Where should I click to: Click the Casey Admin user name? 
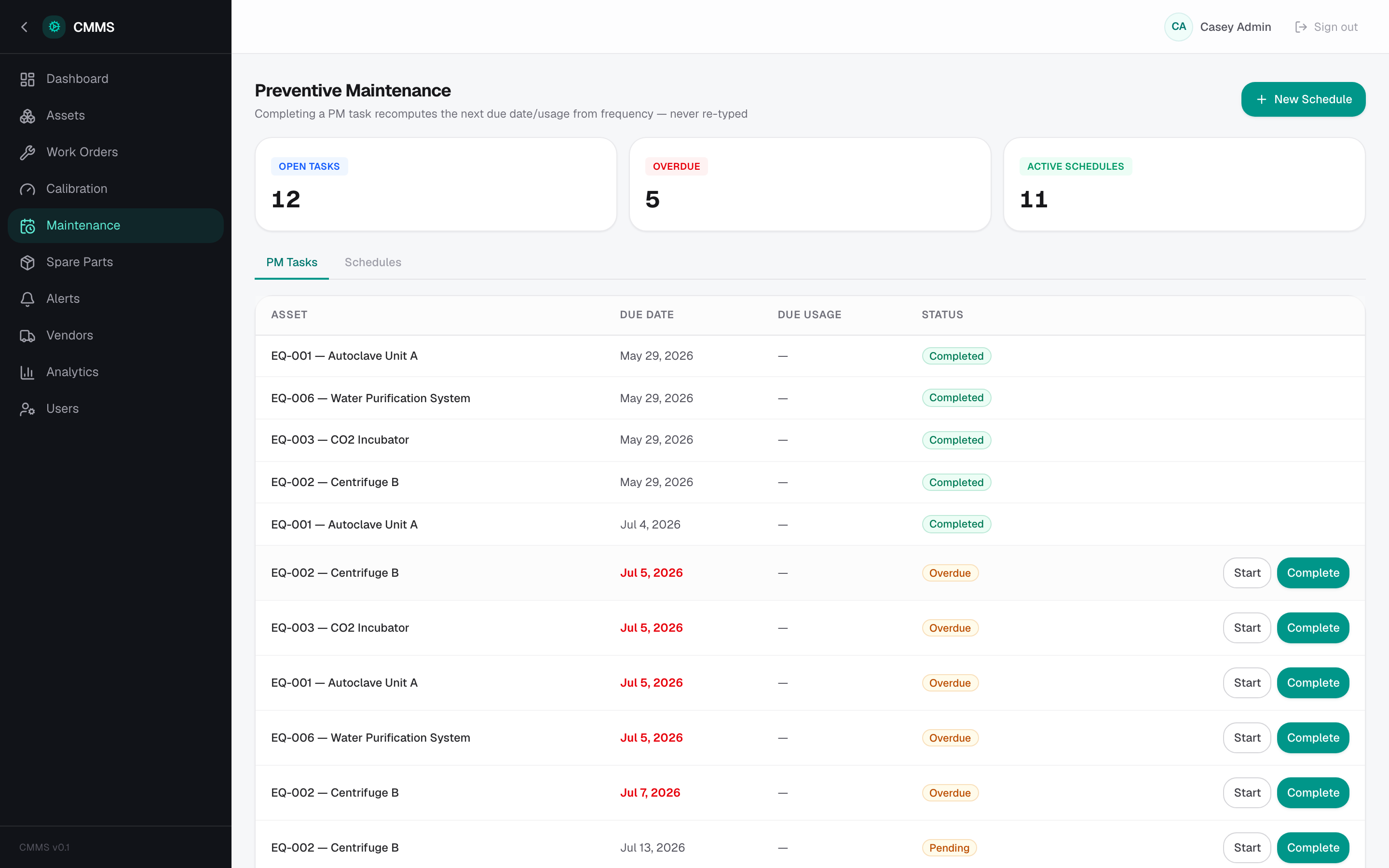tap(1235, 27)
